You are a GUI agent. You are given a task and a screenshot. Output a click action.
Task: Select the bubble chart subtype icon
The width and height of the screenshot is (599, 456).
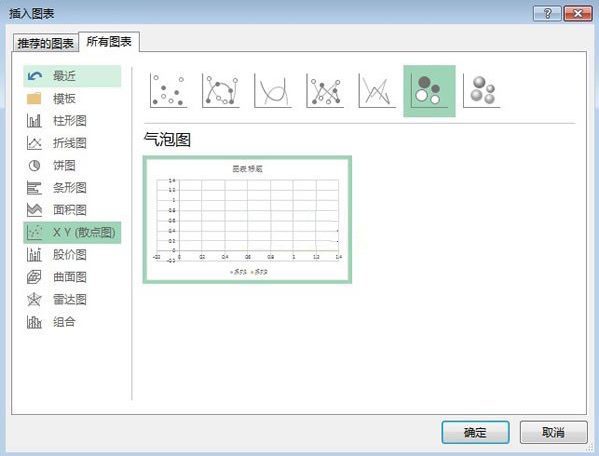click(x=429, y=91)
